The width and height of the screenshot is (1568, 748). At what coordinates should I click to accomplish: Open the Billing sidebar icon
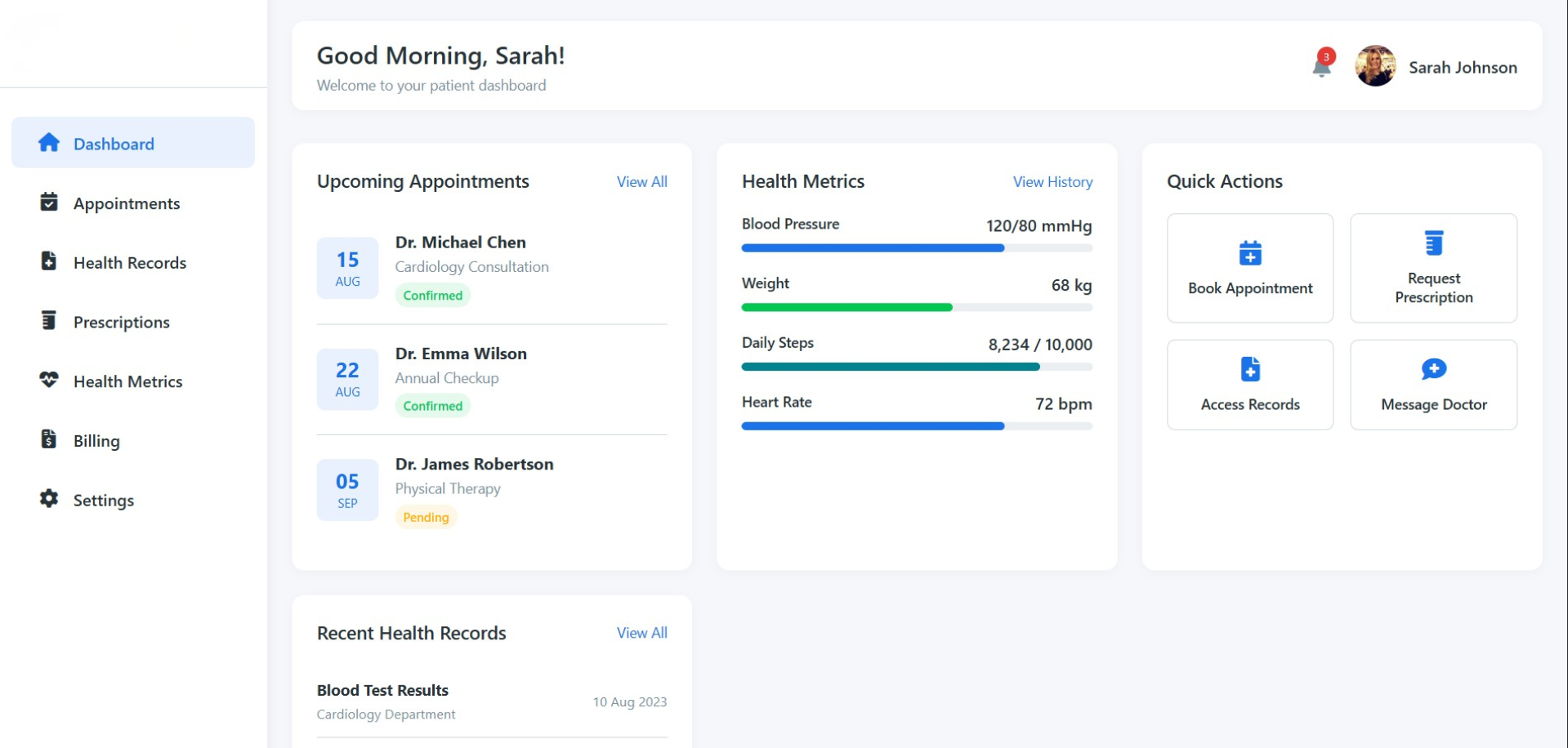(x=48, y=439)
